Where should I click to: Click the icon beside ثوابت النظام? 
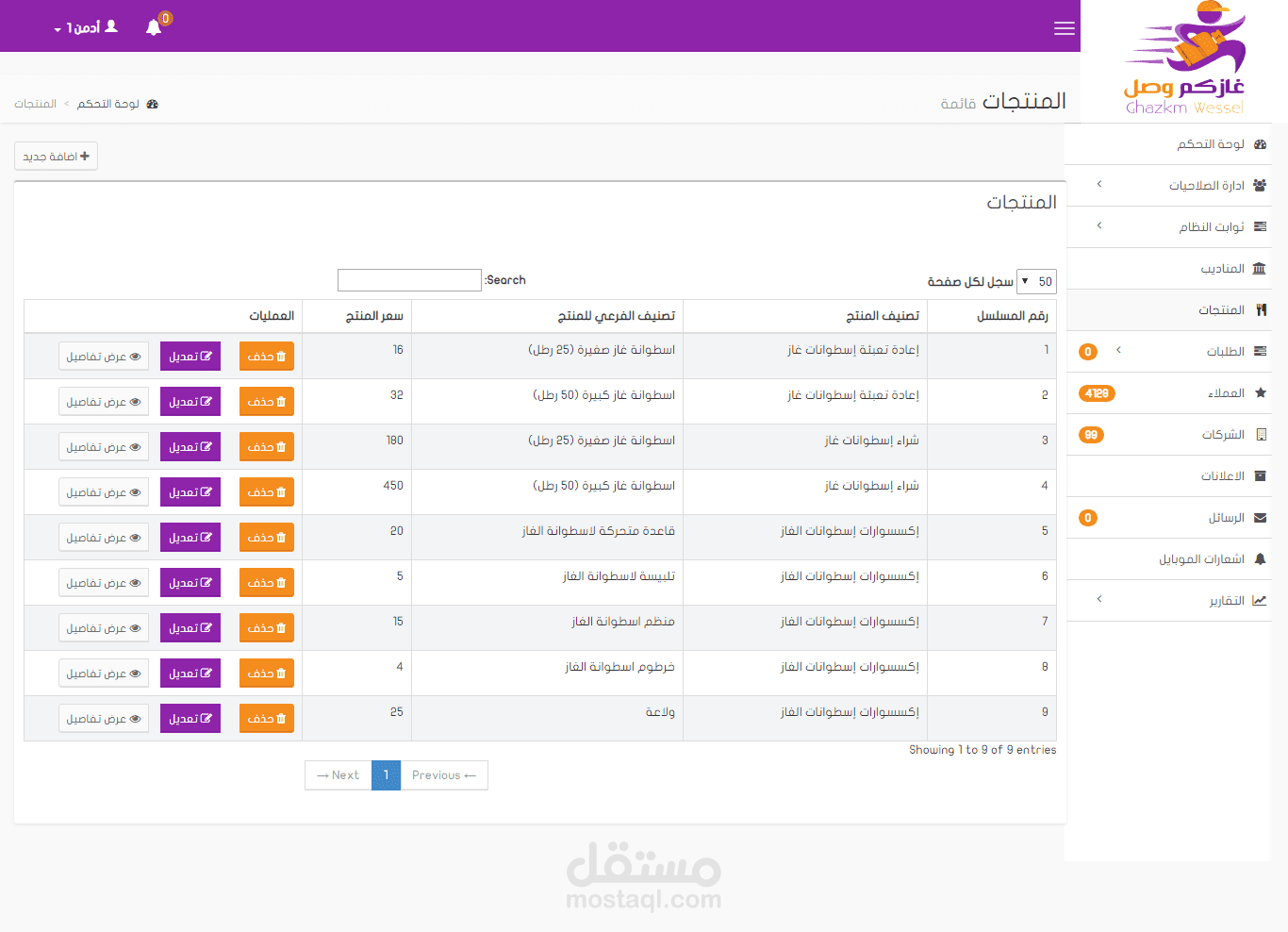tap(1261, 227)
